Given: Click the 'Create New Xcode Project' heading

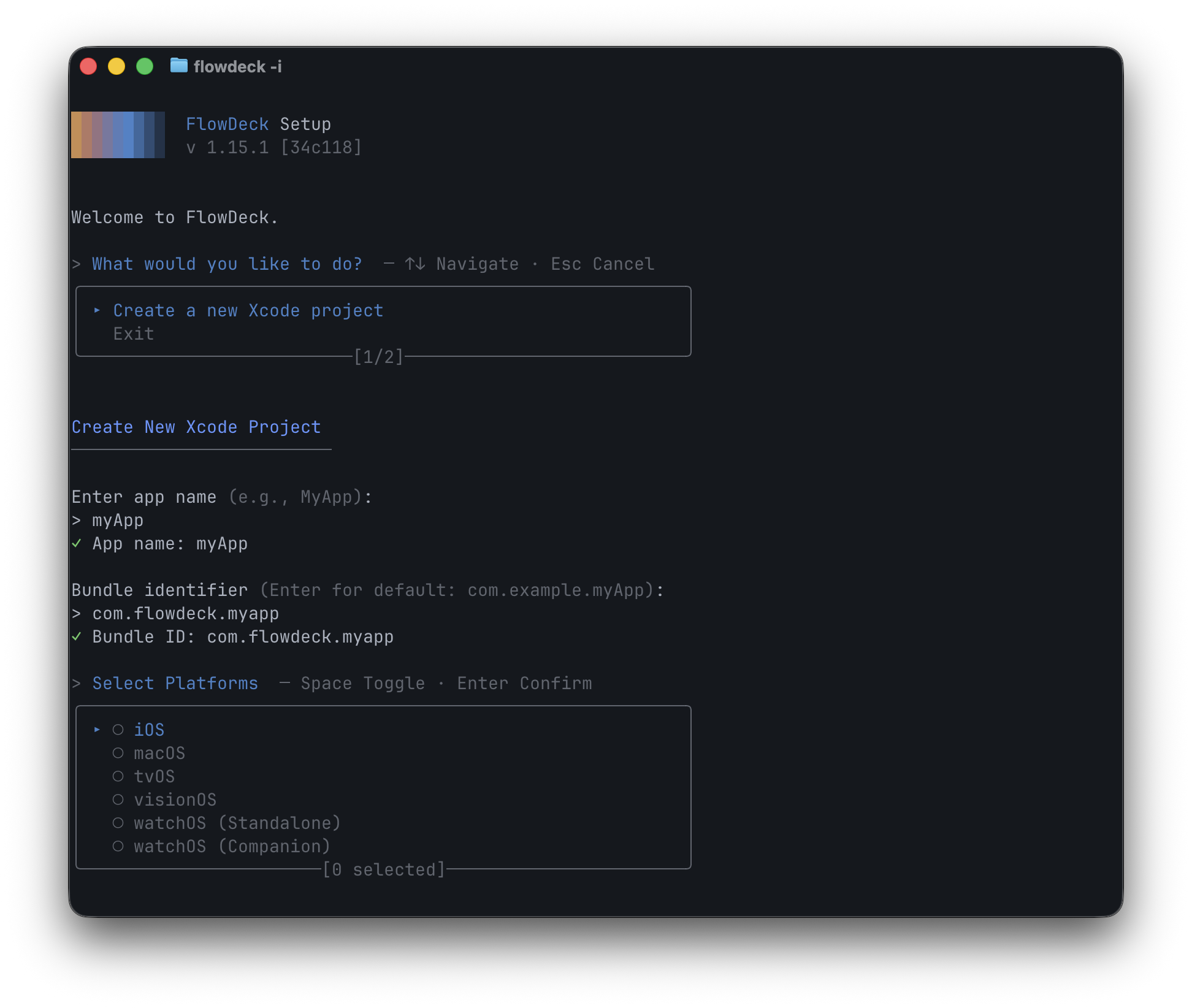Looking at the screenshot, I should click(196, 427).
